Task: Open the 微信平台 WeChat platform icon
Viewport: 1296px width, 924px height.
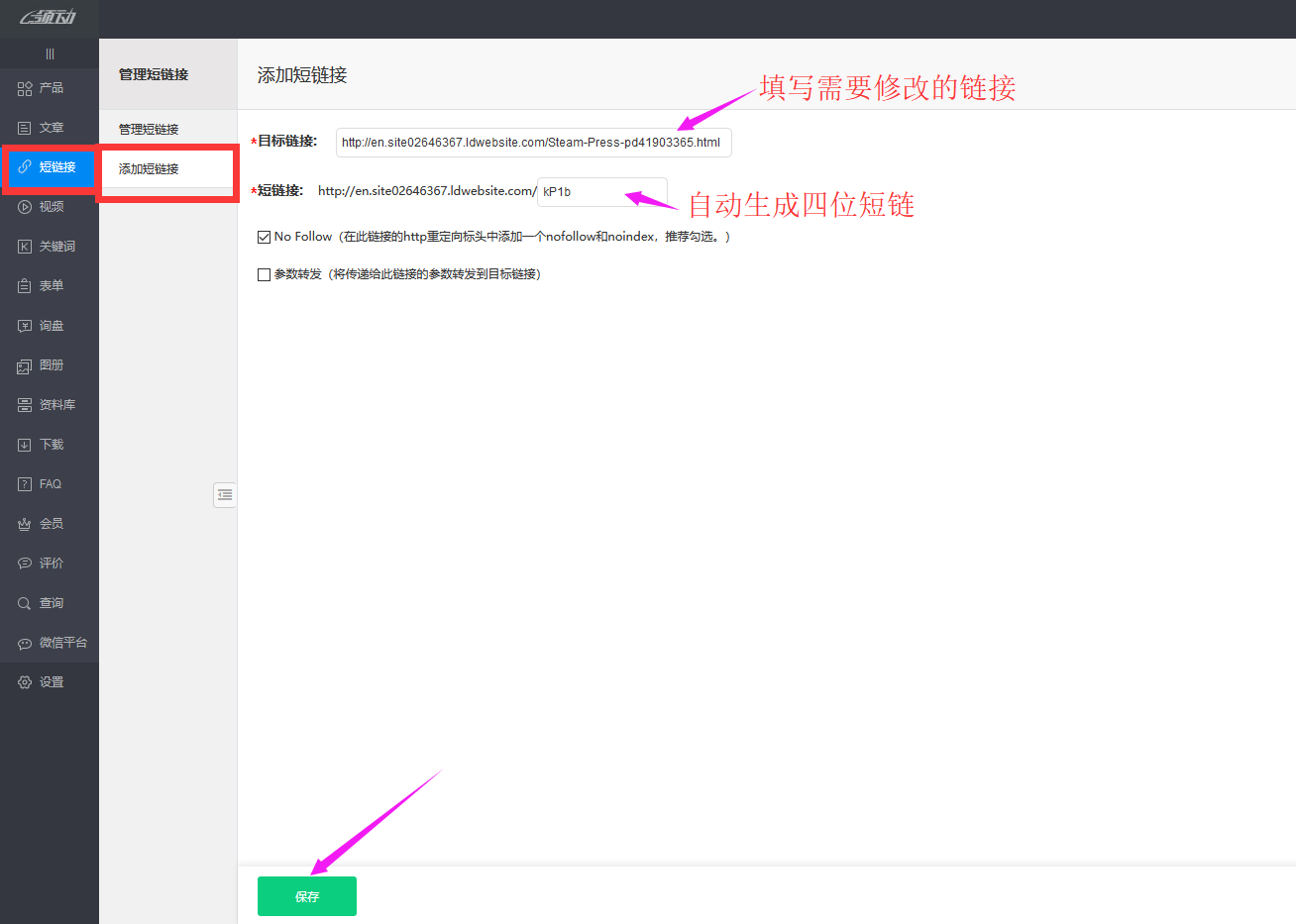Action: click(x=25, y=643)
